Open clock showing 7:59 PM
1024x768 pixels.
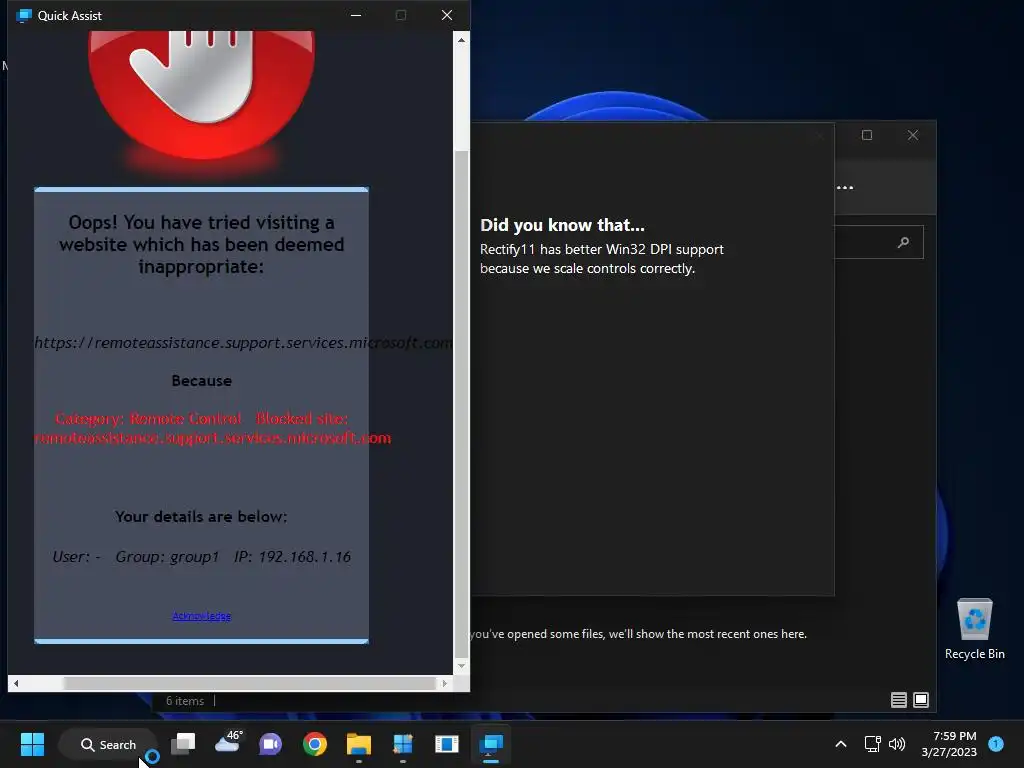coord(949,744)
